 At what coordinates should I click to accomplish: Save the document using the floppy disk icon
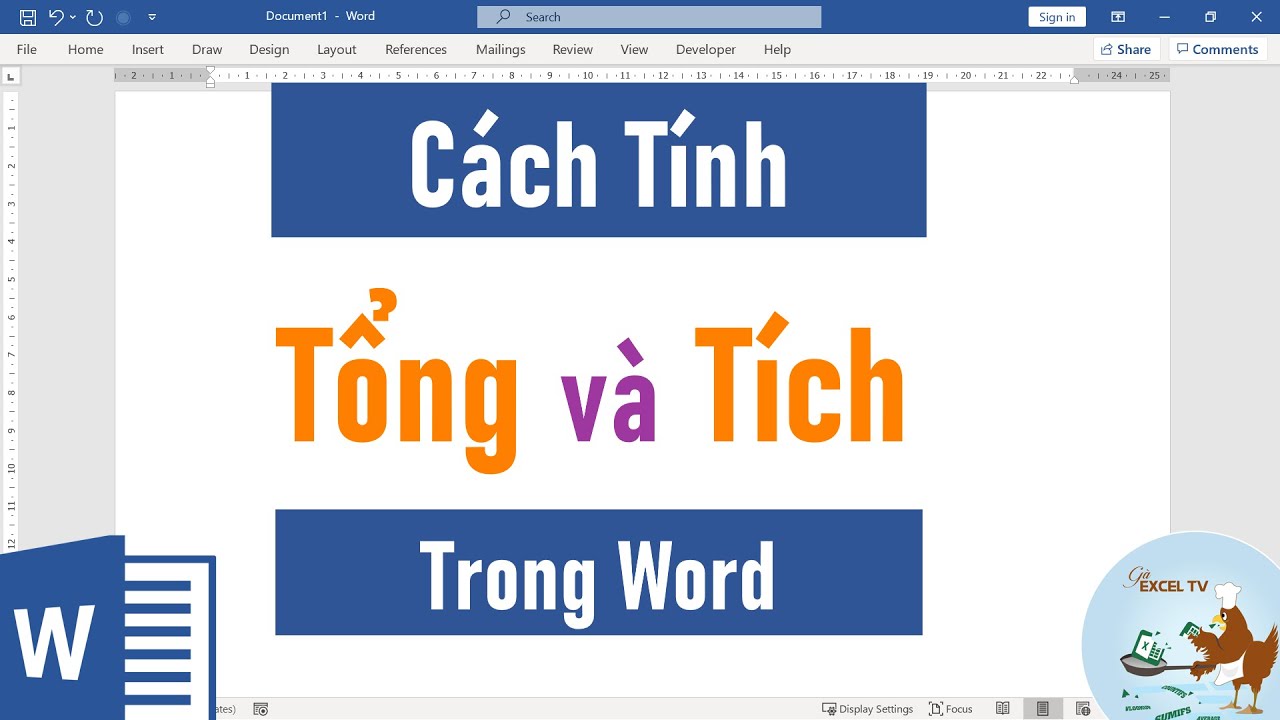tap(28, 17)
